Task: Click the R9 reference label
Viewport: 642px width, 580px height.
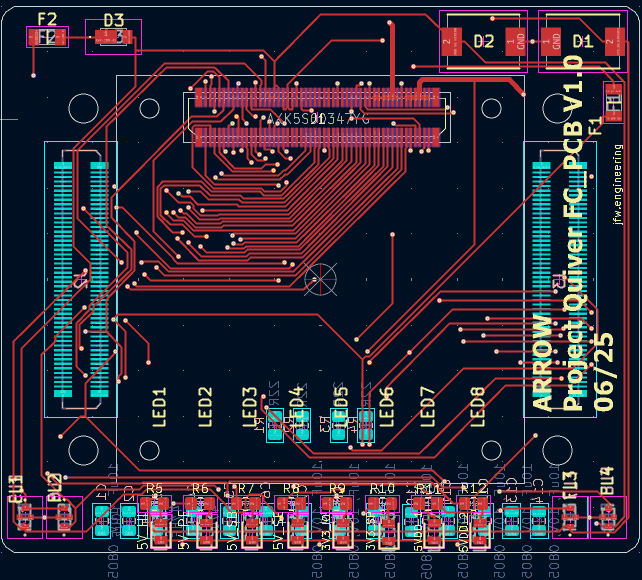Action: point(337,488)
